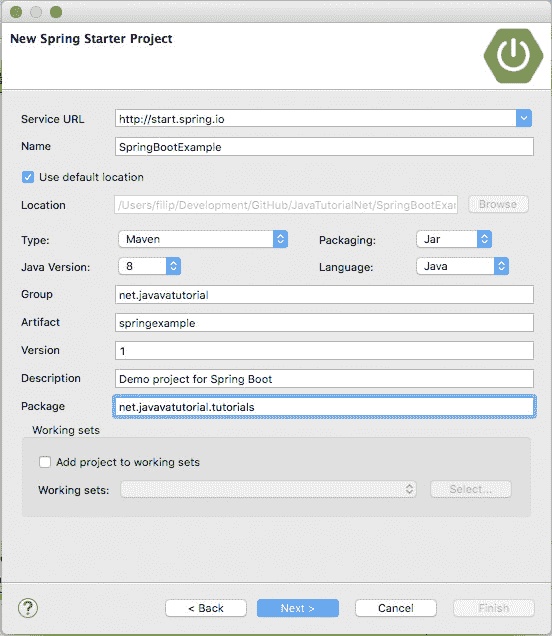The width and height of the screenshot is (552, 636).
Task: Open the Service URL dropdown arrow
Action: [524, 118]
